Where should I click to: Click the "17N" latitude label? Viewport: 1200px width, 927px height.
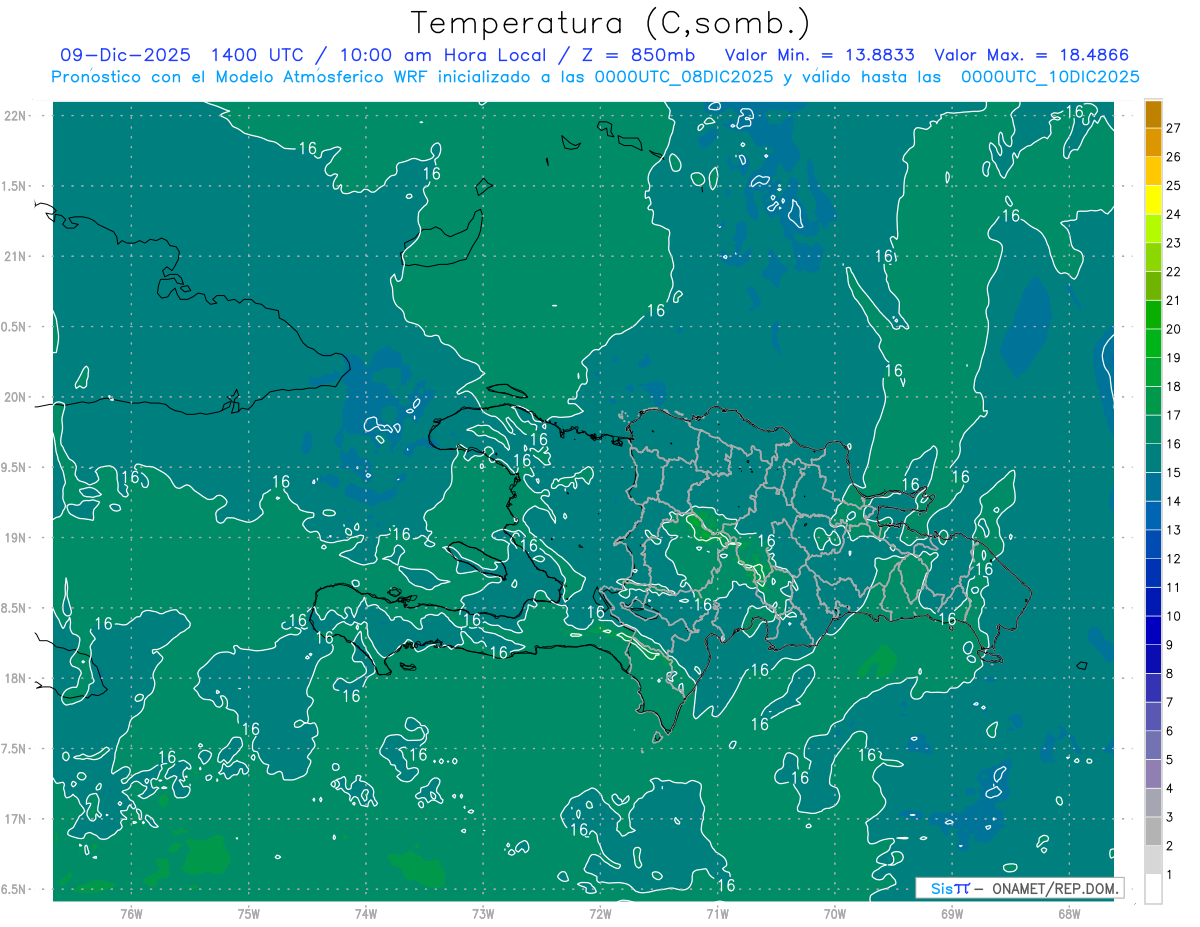16,819
